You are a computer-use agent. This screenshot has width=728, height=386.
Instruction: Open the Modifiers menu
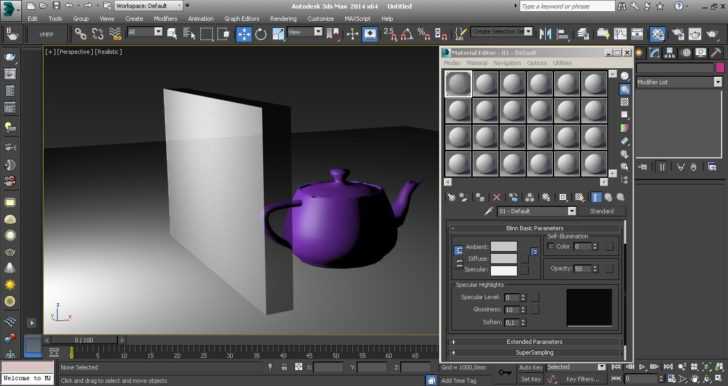click(165, 19)
